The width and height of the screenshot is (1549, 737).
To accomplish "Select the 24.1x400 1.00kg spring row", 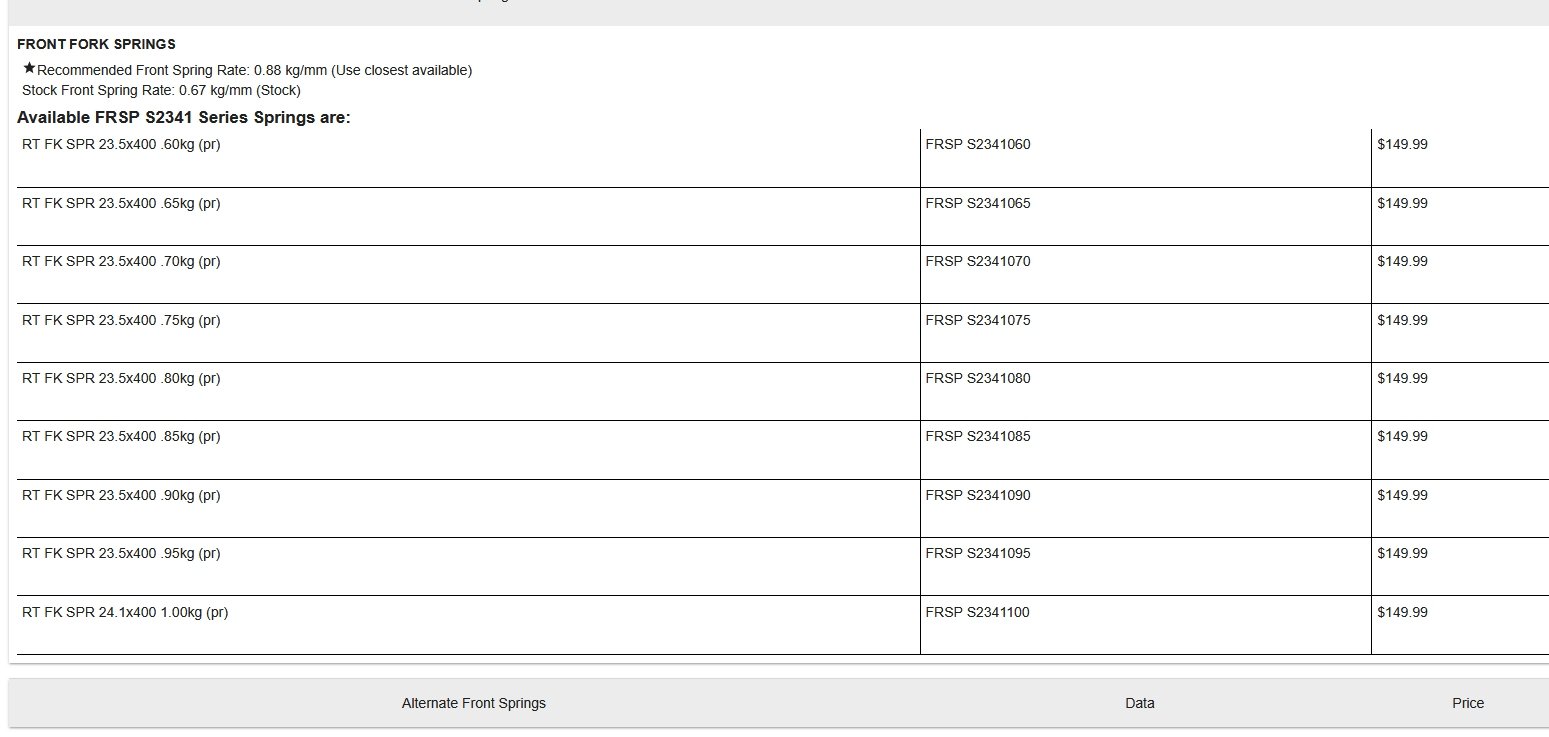I will click(125, 612).
